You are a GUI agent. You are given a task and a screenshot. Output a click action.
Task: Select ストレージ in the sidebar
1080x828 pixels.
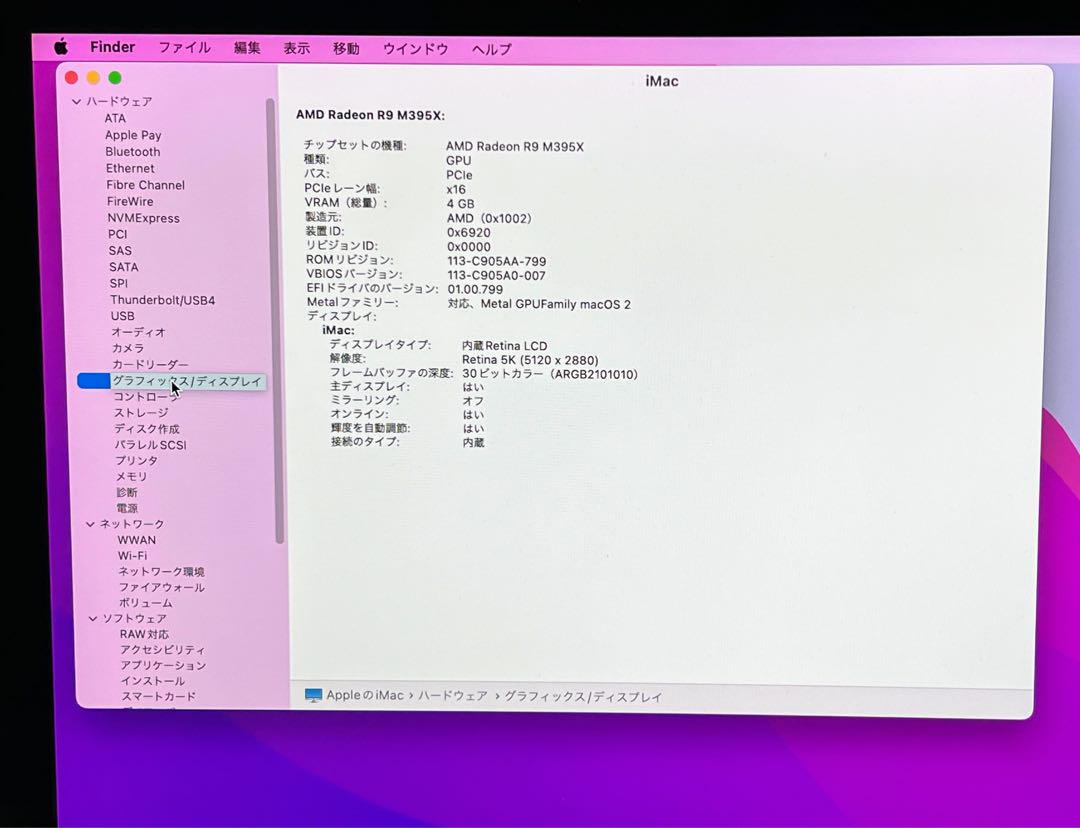(x=141, y=413)
